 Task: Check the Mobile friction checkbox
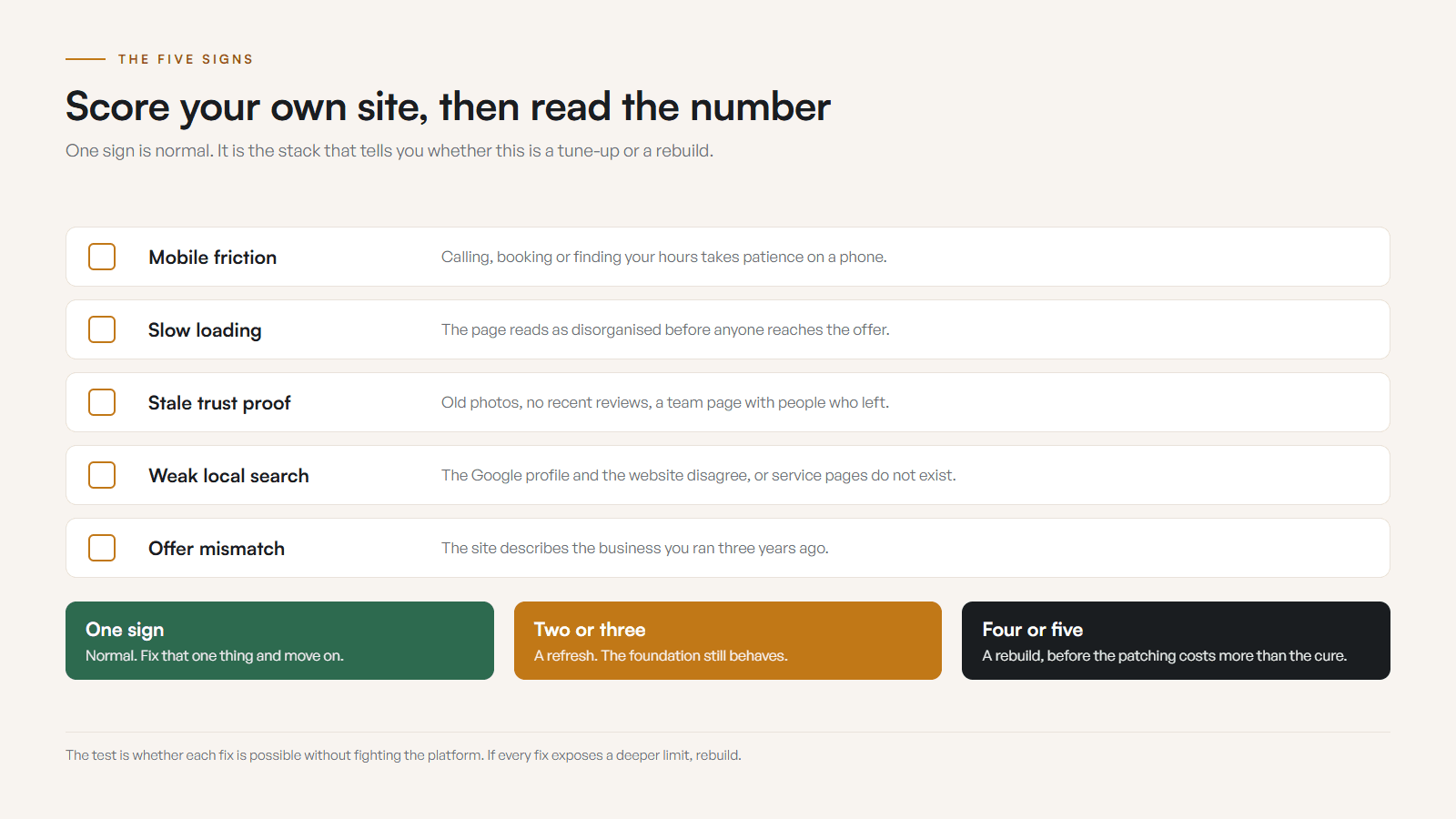point(102,257)
